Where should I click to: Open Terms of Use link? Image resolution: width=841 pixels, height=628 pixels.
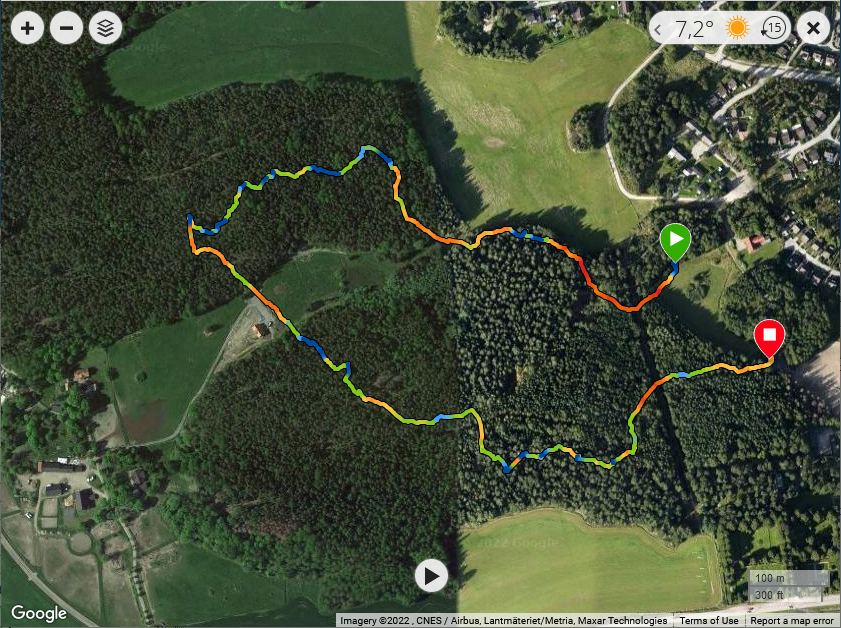tap(709, 620)
